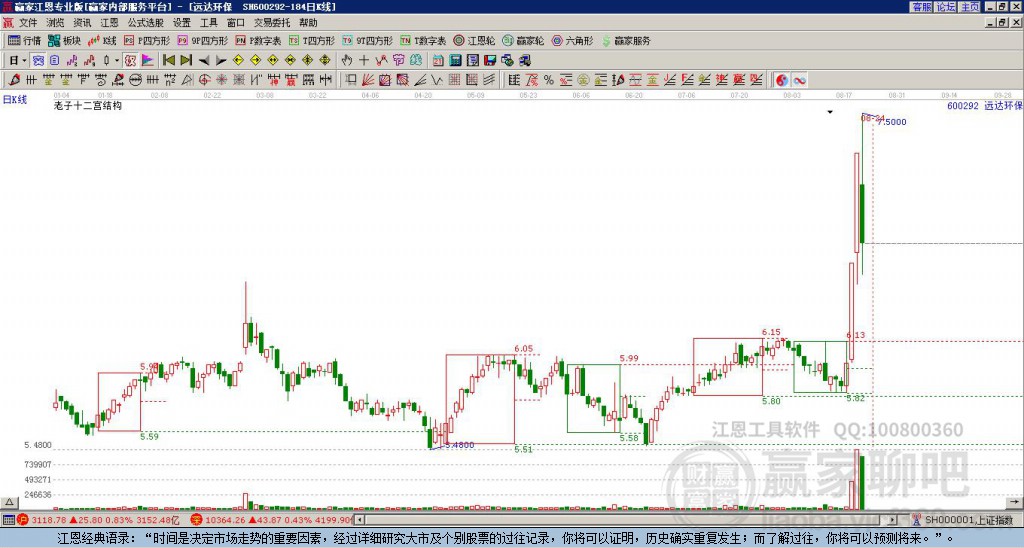Click the 日K线 label

pyautogui.click(x=14, y=100)
